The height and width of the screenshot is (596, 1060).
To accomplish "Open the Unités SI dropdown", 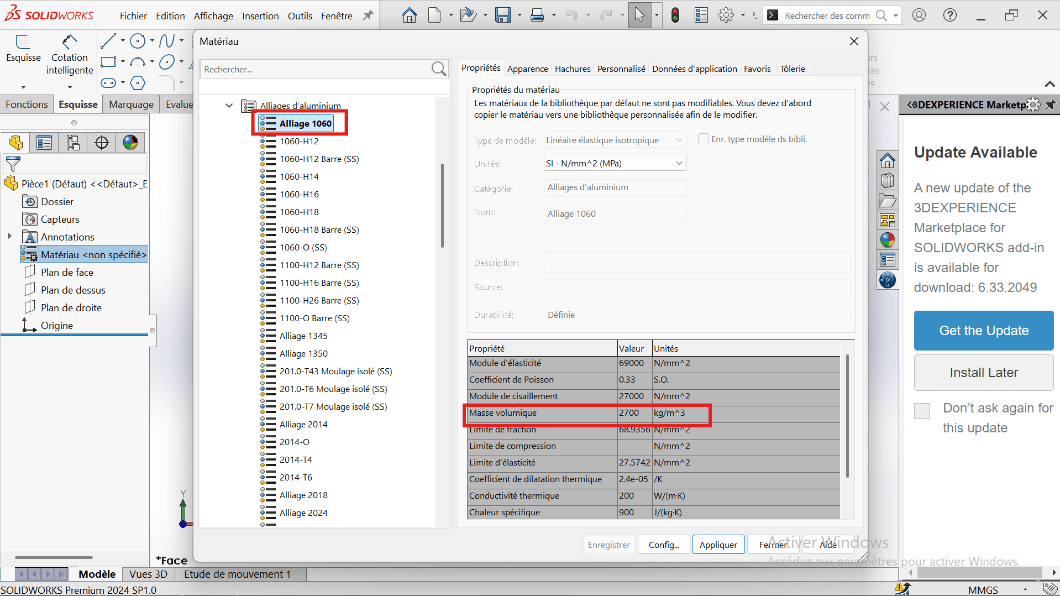I will tap(615, 163).
